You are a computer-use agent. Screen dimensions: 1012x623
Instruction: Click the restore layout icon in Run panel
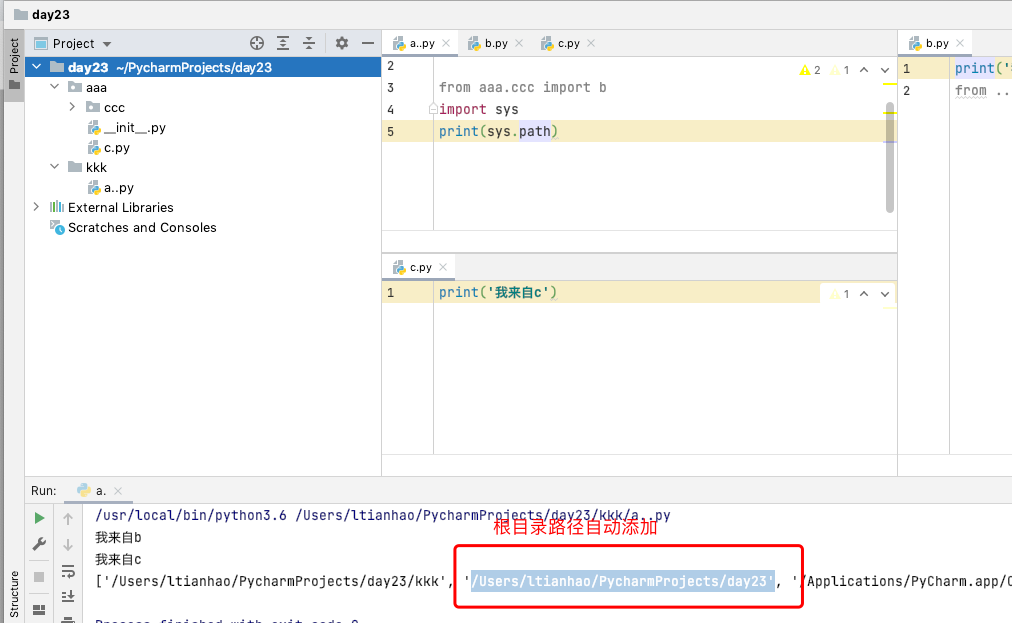pyautogui.click(x=39, y=609)
